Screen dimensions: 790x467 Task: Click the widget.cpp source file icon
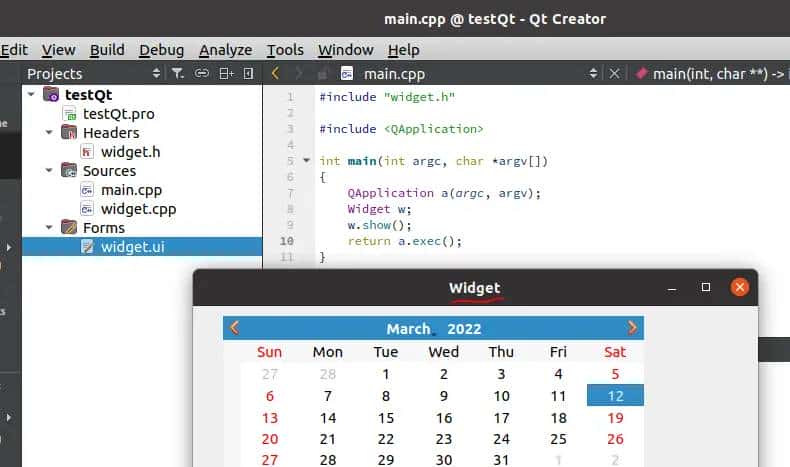click(x=87, y=209)
